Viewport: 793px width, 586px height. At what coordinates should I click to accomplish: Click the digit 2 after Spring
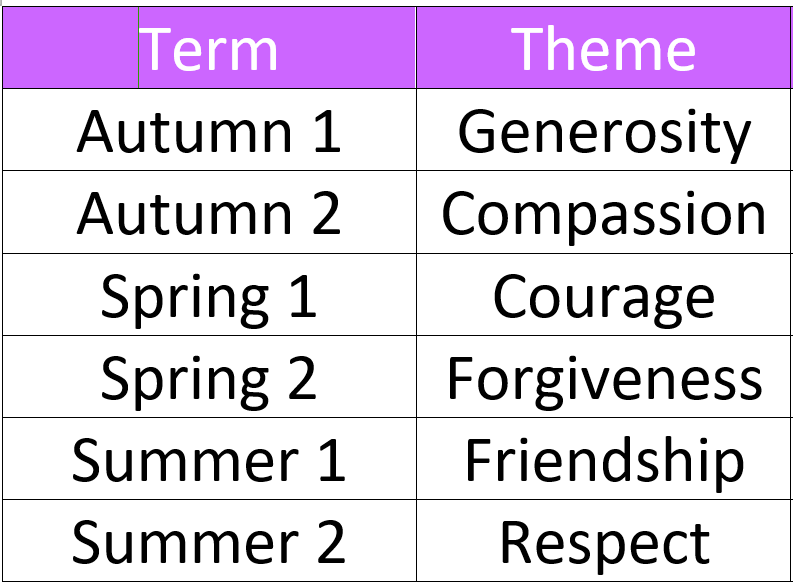pyautogui.click(x=300, y=378)
